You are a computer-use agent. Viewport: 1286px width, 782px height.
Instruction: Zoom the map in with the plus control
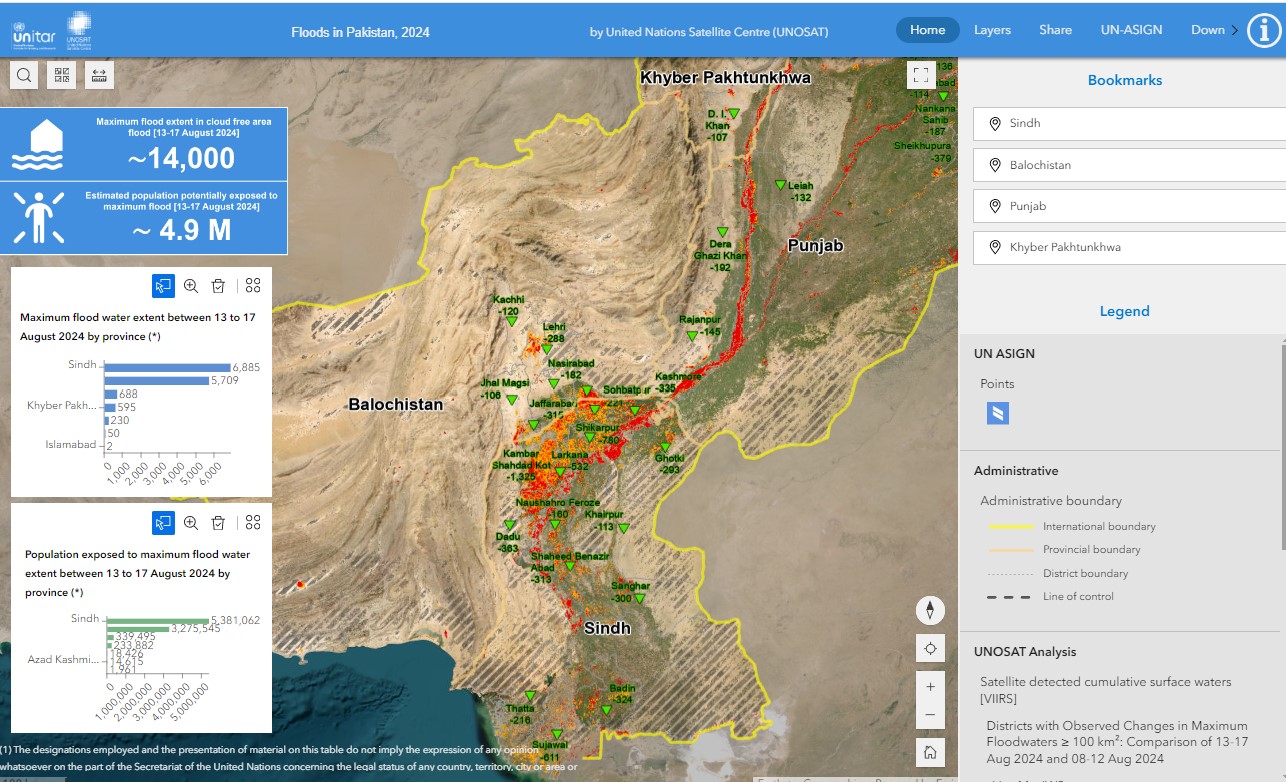930,687
